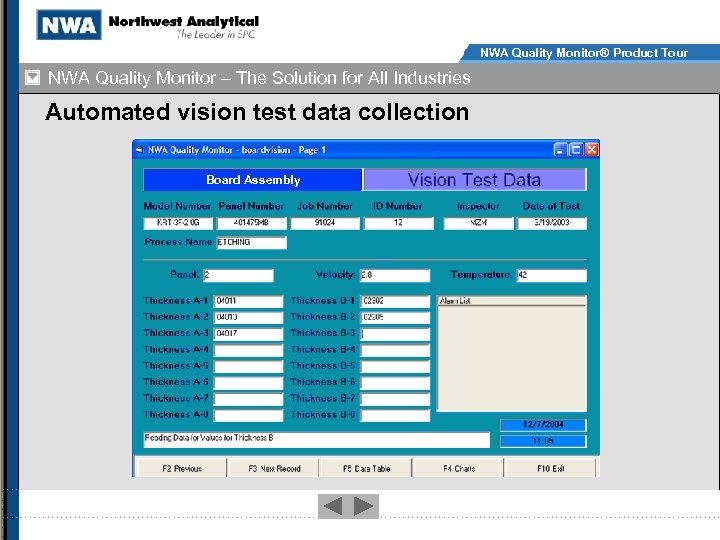Go to the previous slide arrow
This screenshot has width=720, height=540.
tap(333, 506)
